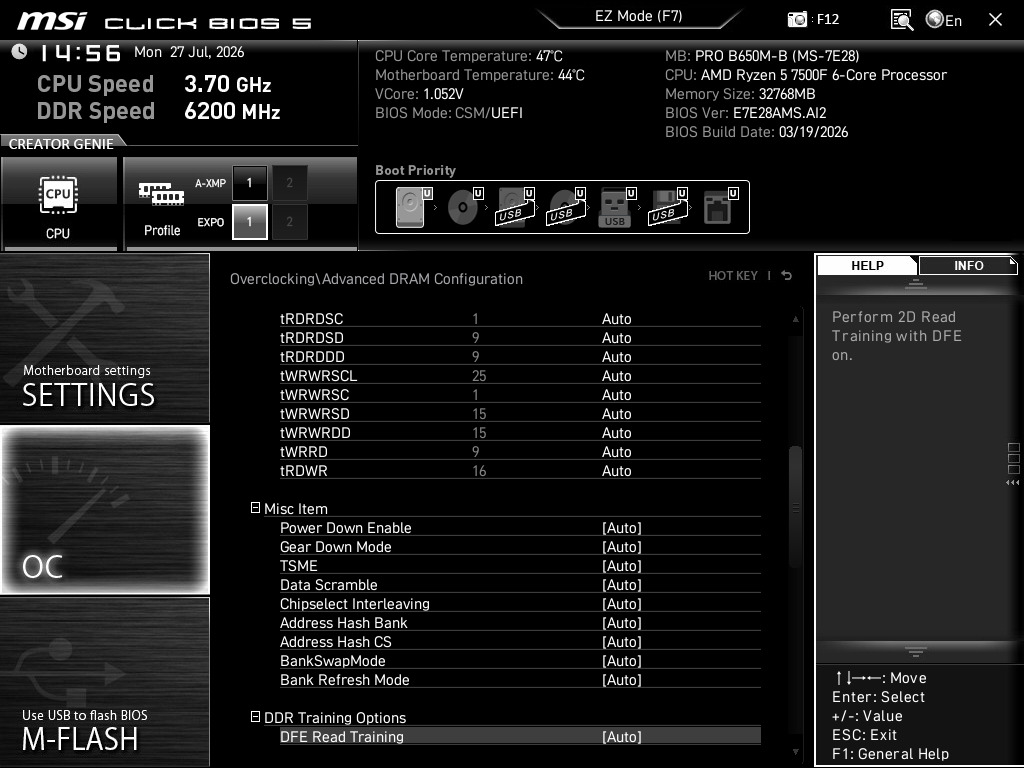Select the hard disk boot device icon
Viewport: 1024px width, 768px height.
pyautogui.click(x=413, y=207)
